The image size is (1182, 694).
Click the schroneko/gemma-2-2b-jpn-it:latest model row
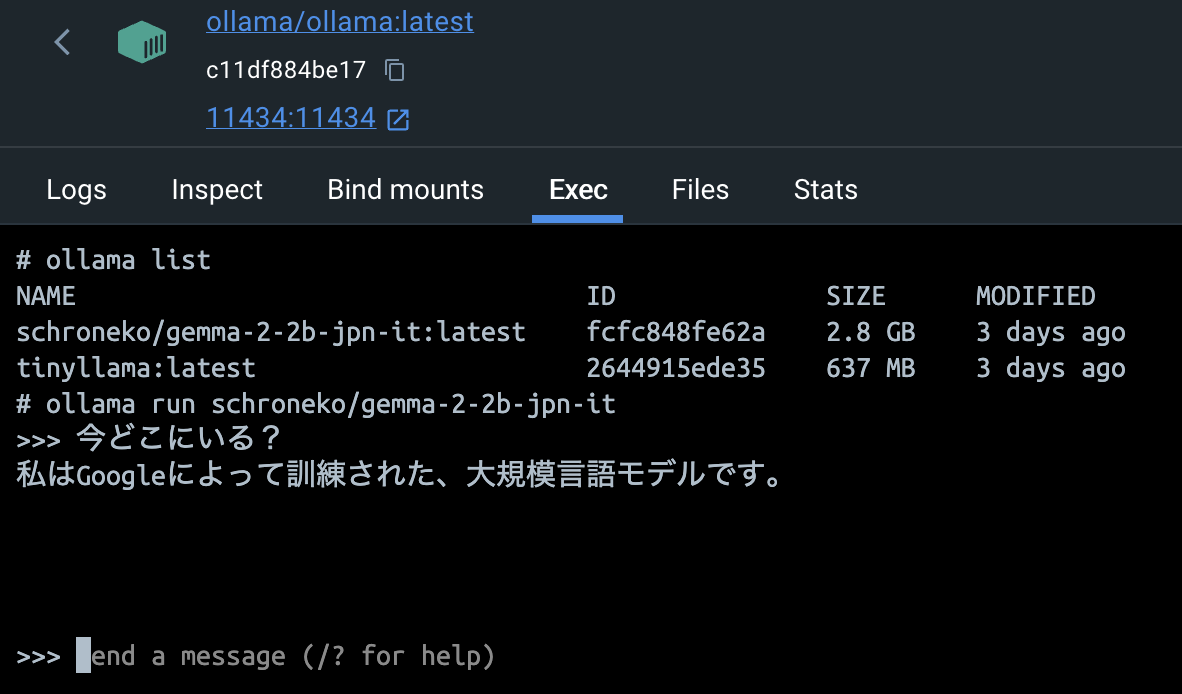coord(270,332)
